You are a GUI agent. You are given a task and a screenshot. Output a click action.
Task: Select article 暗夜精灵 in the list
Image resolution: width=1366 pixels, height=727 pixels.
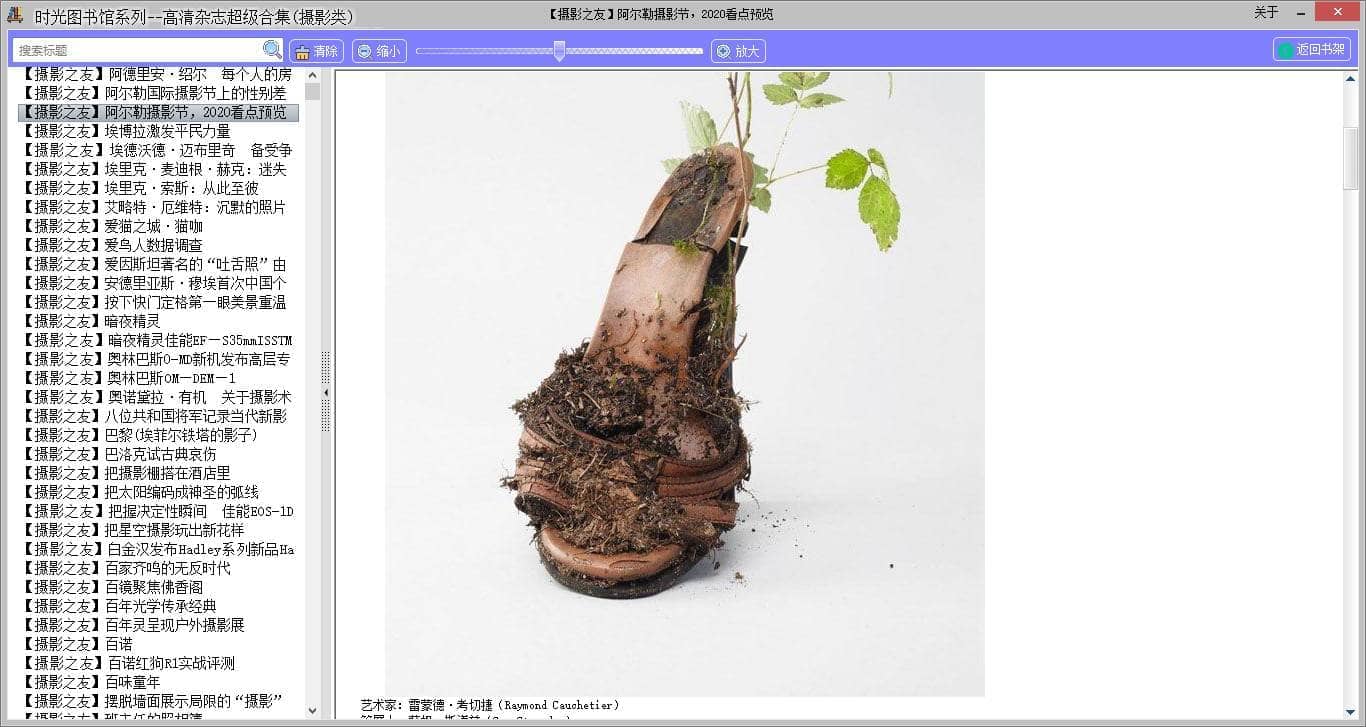tap(132, 321)
